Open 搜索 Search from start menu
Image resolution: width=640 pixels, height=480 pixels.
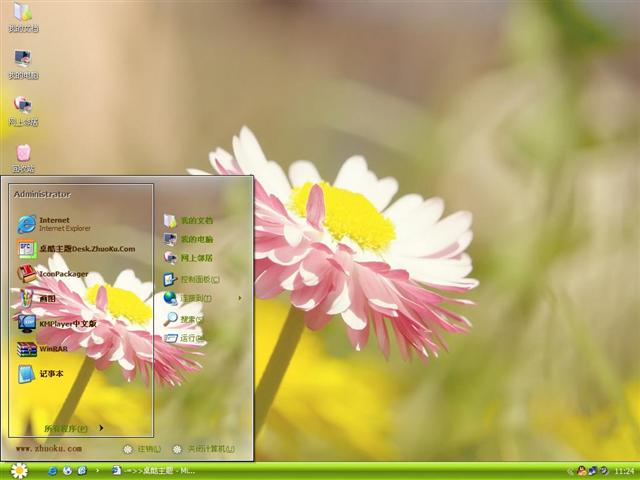(183, 319)
